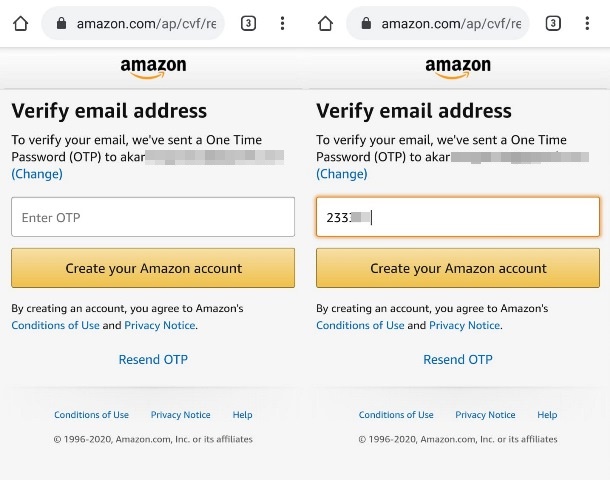
Task: Open tab switcher in left browser
Action: tap(248, 24)
